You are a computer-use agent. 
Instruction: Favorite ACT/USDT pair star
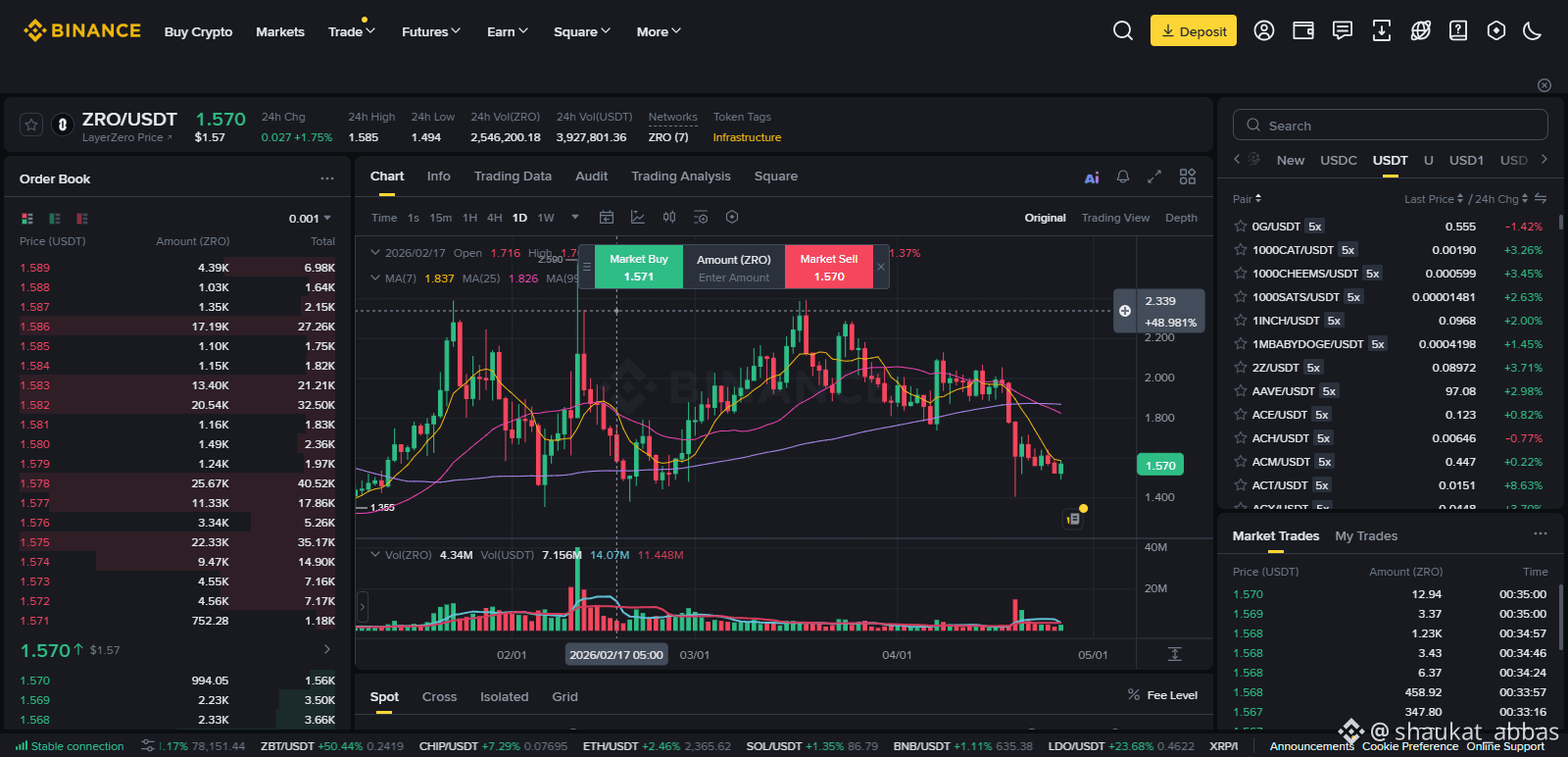(x=1241, y=485)
